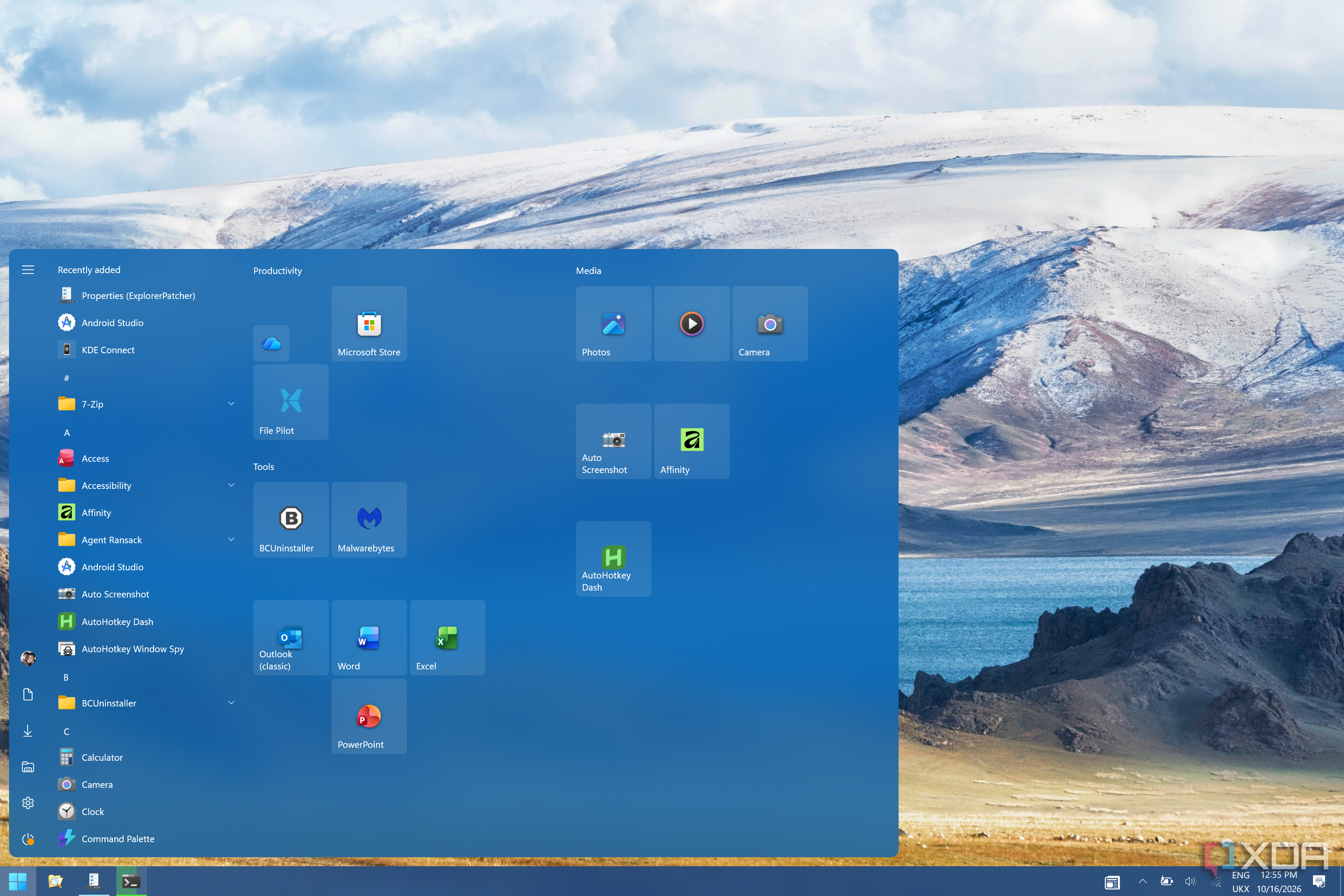Image resolution: width=1344 pixels, height=896 pixels.
Task: Expand the Accessibility folder chevron
Action: pyautogui.click(x=231, y=485)
